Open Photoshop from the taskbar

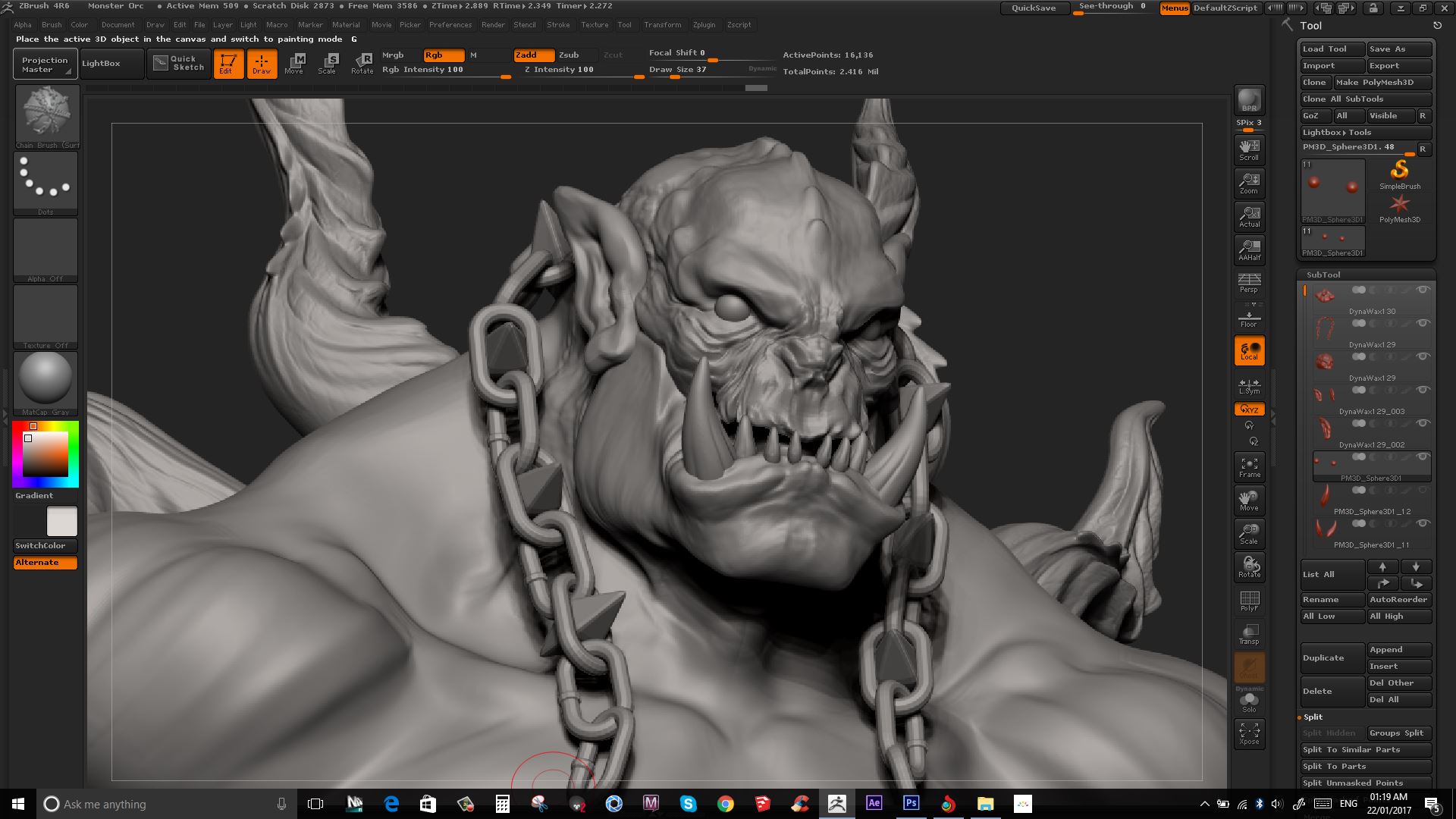coord(911,804)
